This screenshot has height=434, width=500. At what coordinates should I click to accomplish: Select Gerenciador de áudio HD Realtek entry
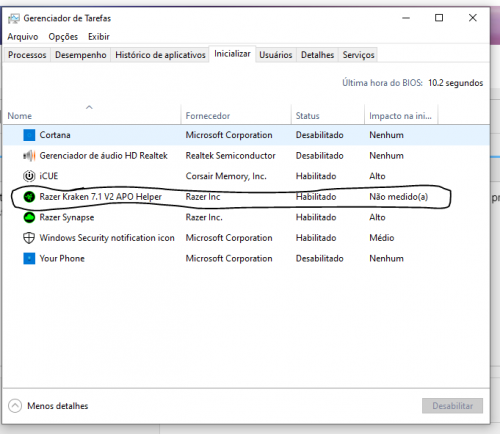[x=104, y=156]
